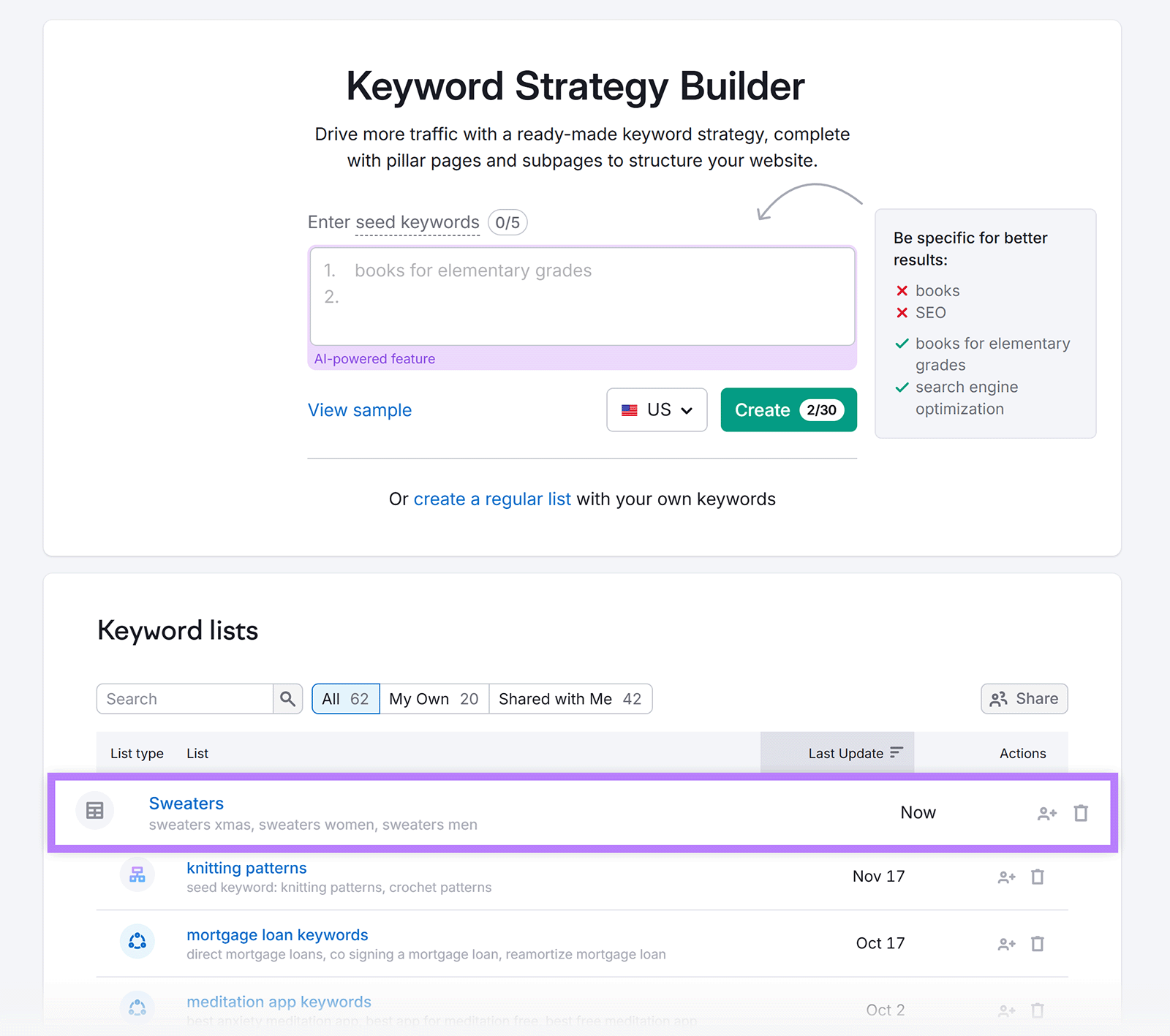
Task: Open the View sample link
Action: tap(359, 410)
